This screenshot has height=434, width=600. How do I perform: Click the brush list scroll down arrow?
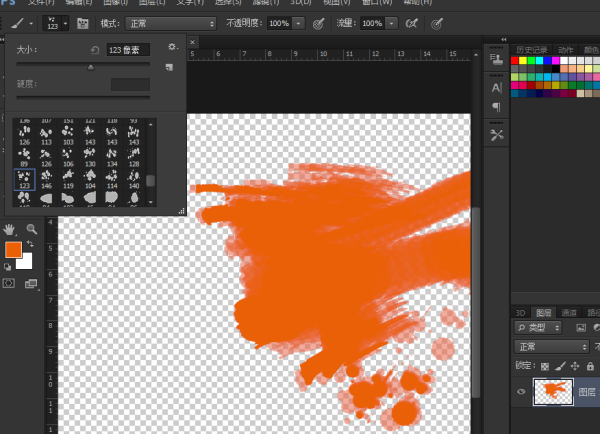pos(150,202)
